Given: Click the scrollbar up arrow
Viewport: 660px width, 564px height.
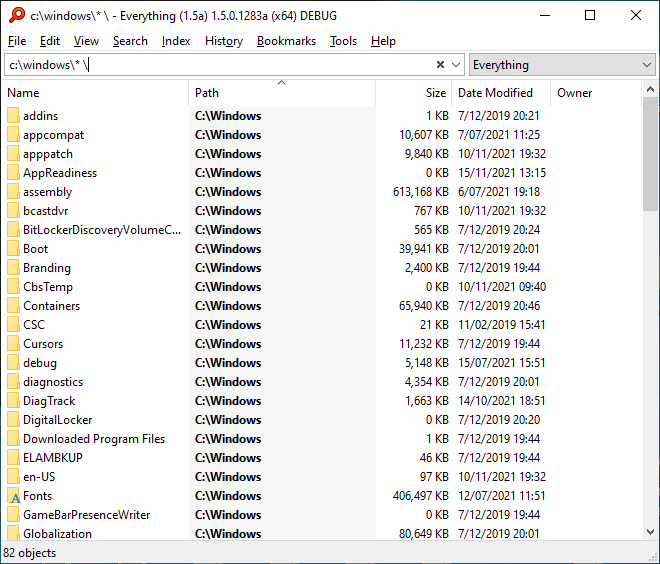Looking at the screenshot, I should pos(650,89).
